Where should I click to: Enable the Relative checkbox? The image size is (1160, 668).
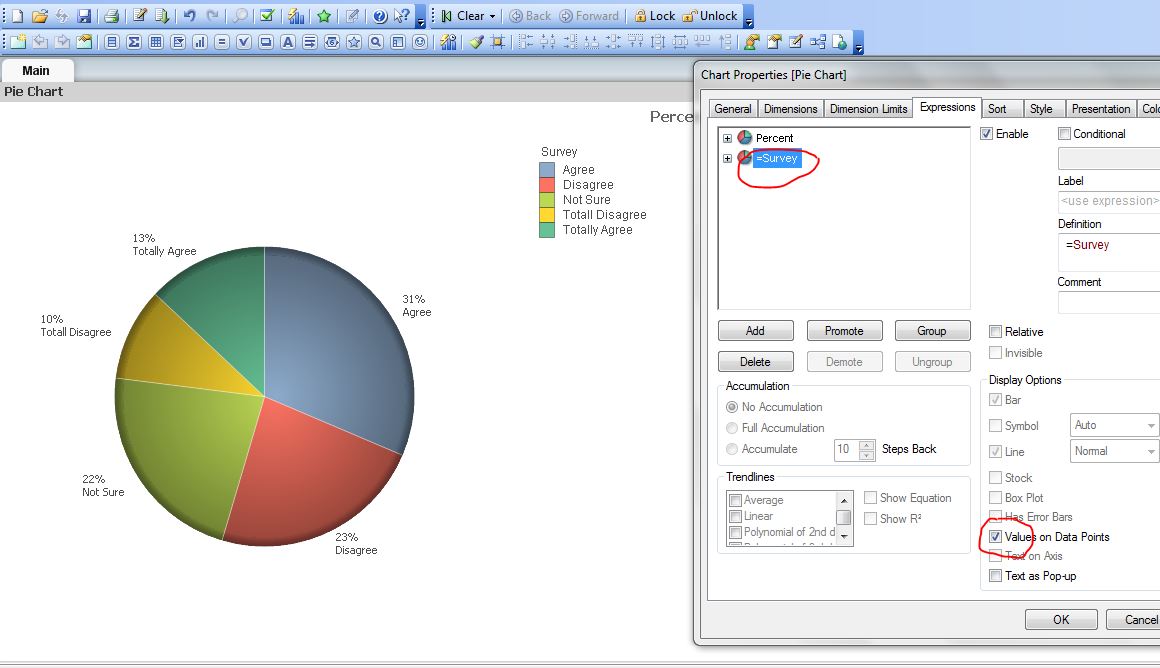pyautogui.click(x=996, y=331)
